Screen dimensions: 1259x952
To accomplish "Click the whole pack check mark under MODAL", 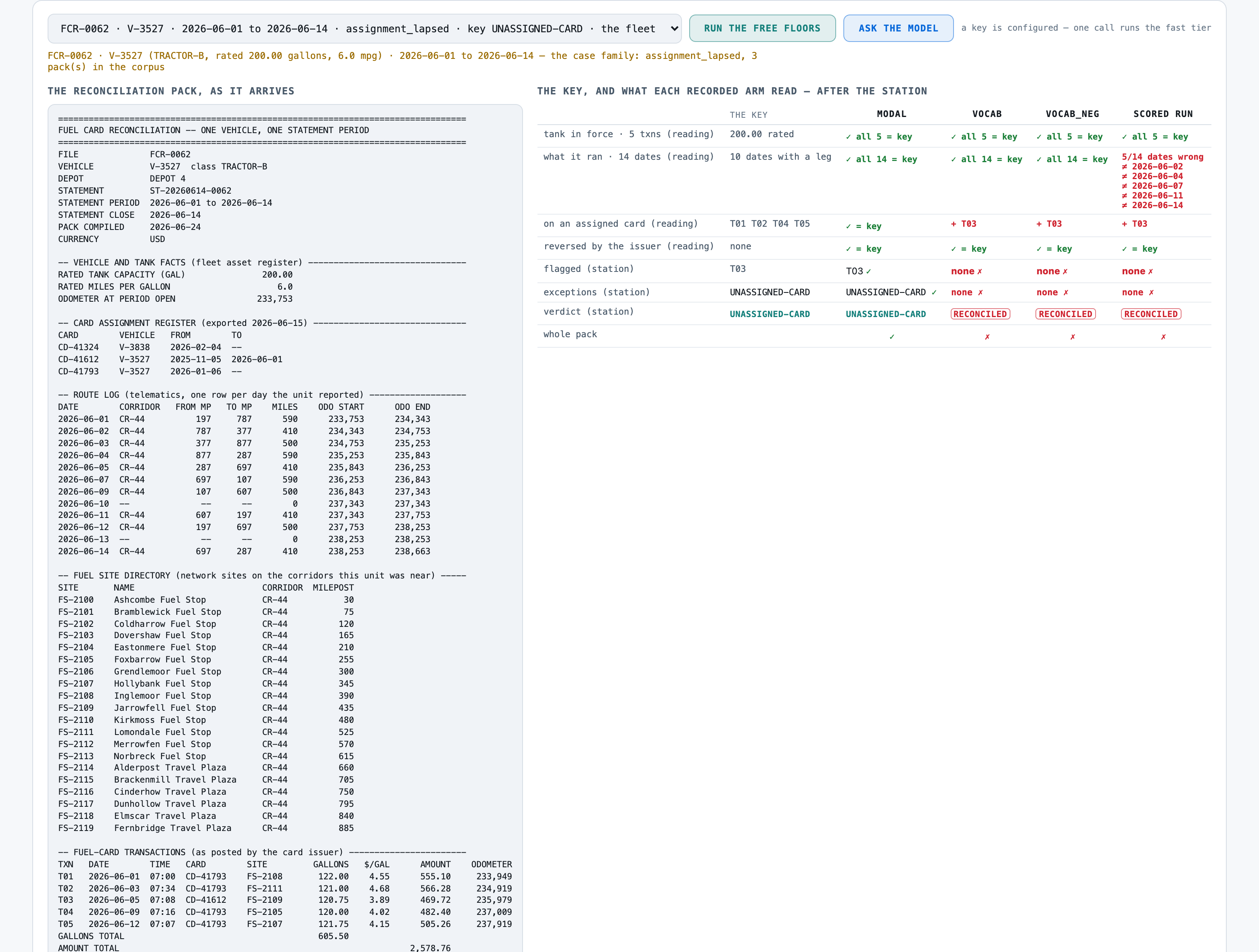I will point(892,337).
